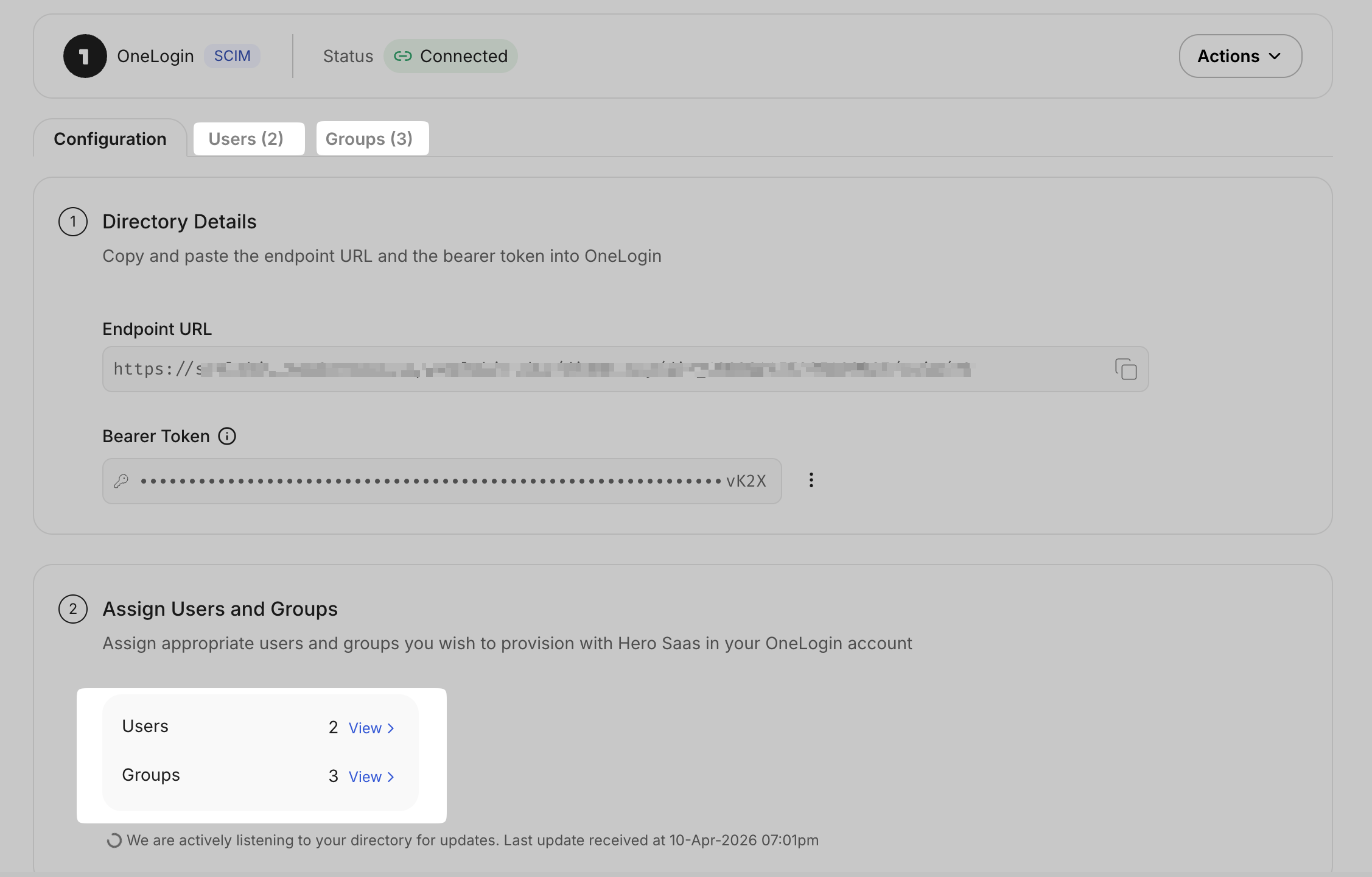Click View next to Users count
1372x877 pixels.
tap(365, 728)
